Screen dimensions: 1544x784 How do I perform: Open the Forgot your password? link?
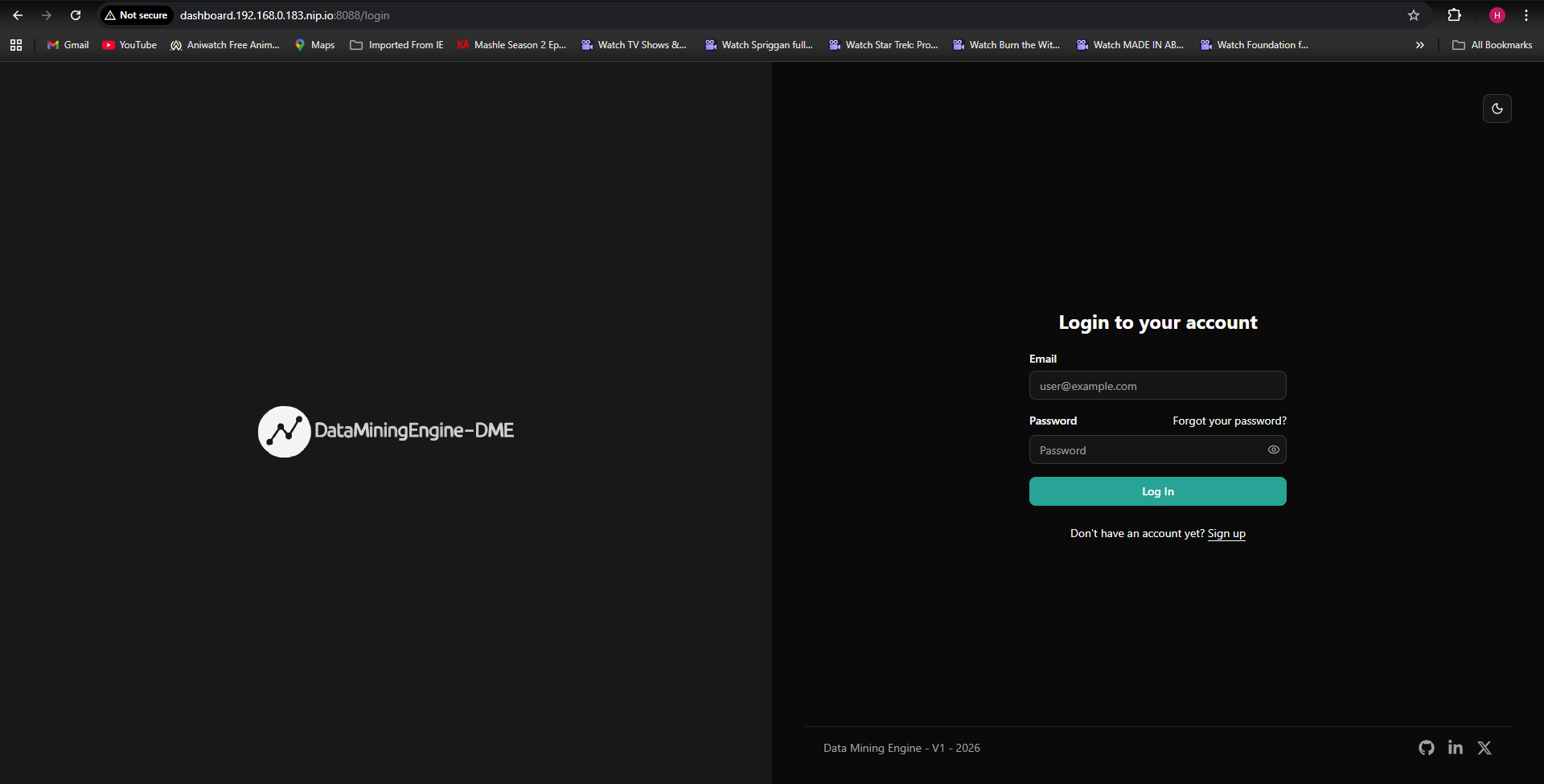[1229, 421]
